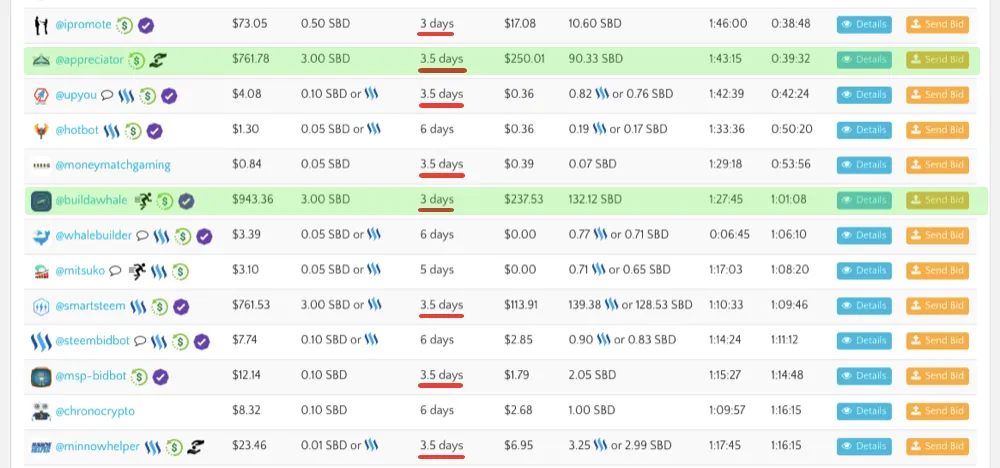Click the 5 days cell in @mitsuko row

point(437,270)
